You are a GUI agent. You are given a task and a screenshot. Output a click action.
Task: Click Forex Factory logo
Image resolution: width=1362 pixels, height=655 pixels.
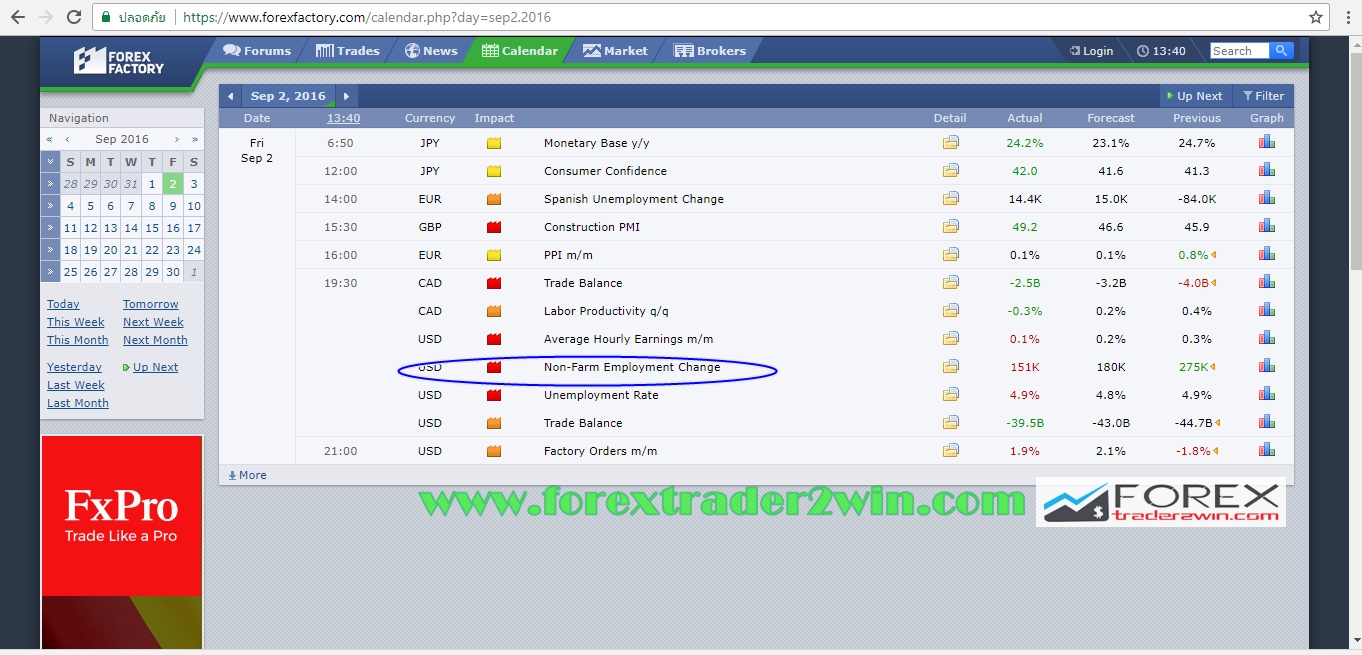(119, 61)
